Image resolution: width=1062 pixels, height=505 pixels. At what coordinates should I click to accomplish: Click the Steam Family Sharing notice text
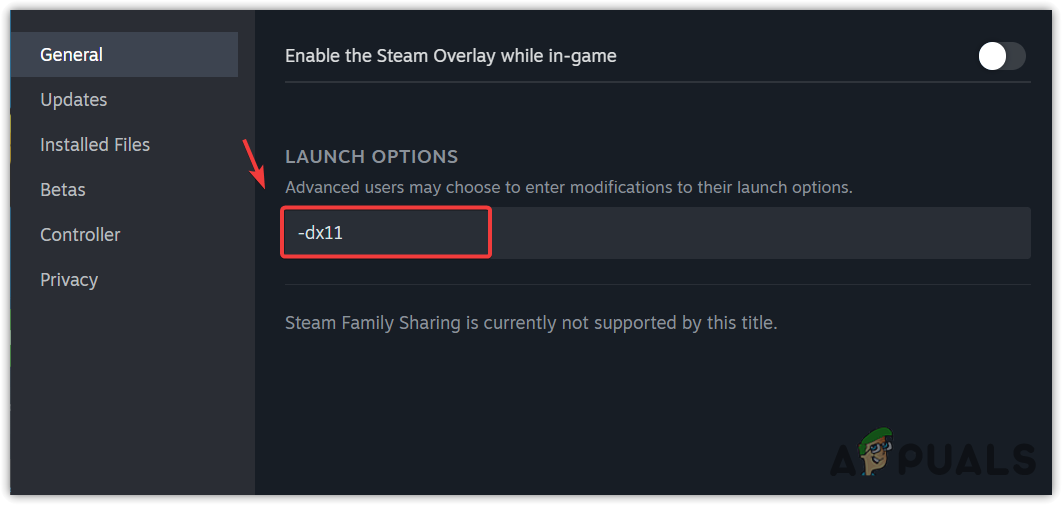[x=530, y=323]
